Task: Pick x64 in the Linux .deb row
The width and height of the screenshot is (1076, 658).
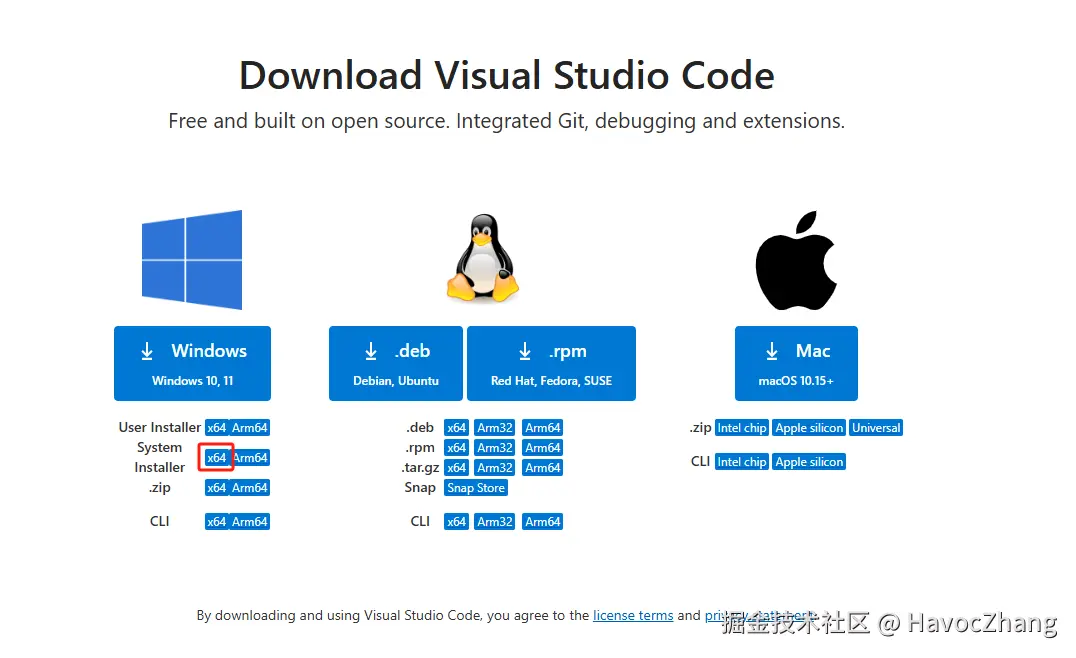Action: (456, 427)
